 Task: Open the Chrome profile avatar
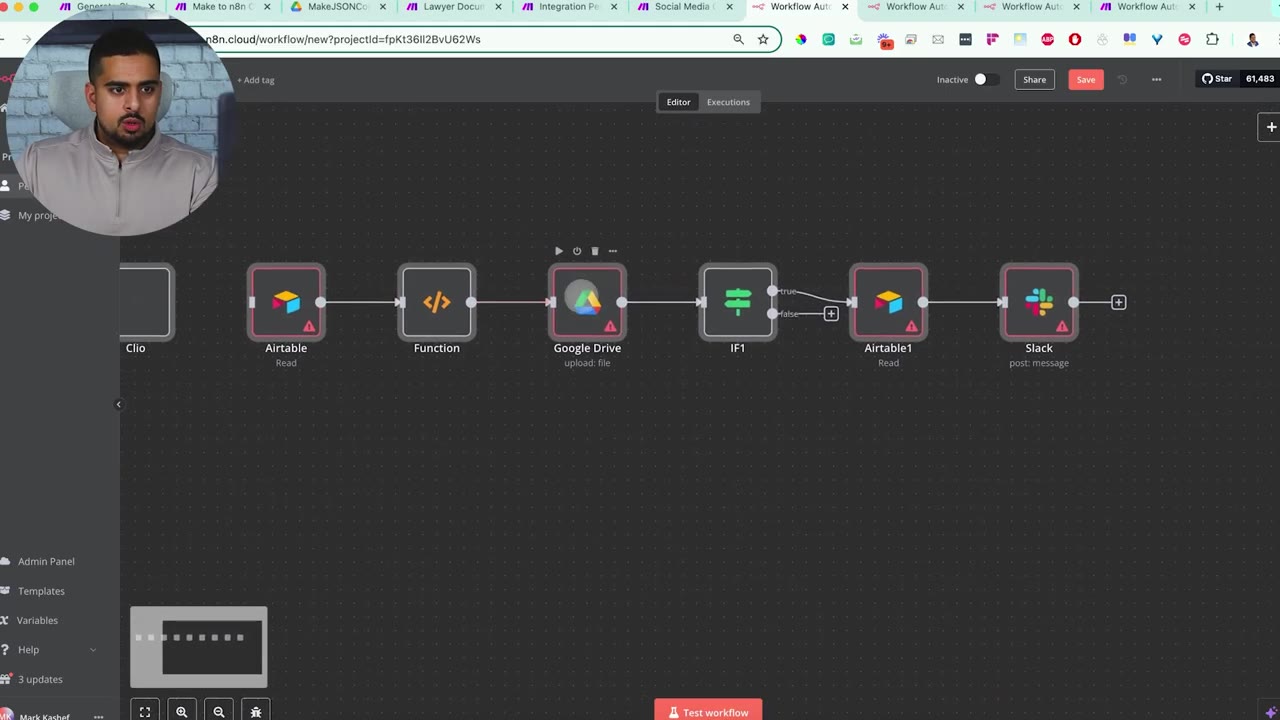[x=1252, y=39]
